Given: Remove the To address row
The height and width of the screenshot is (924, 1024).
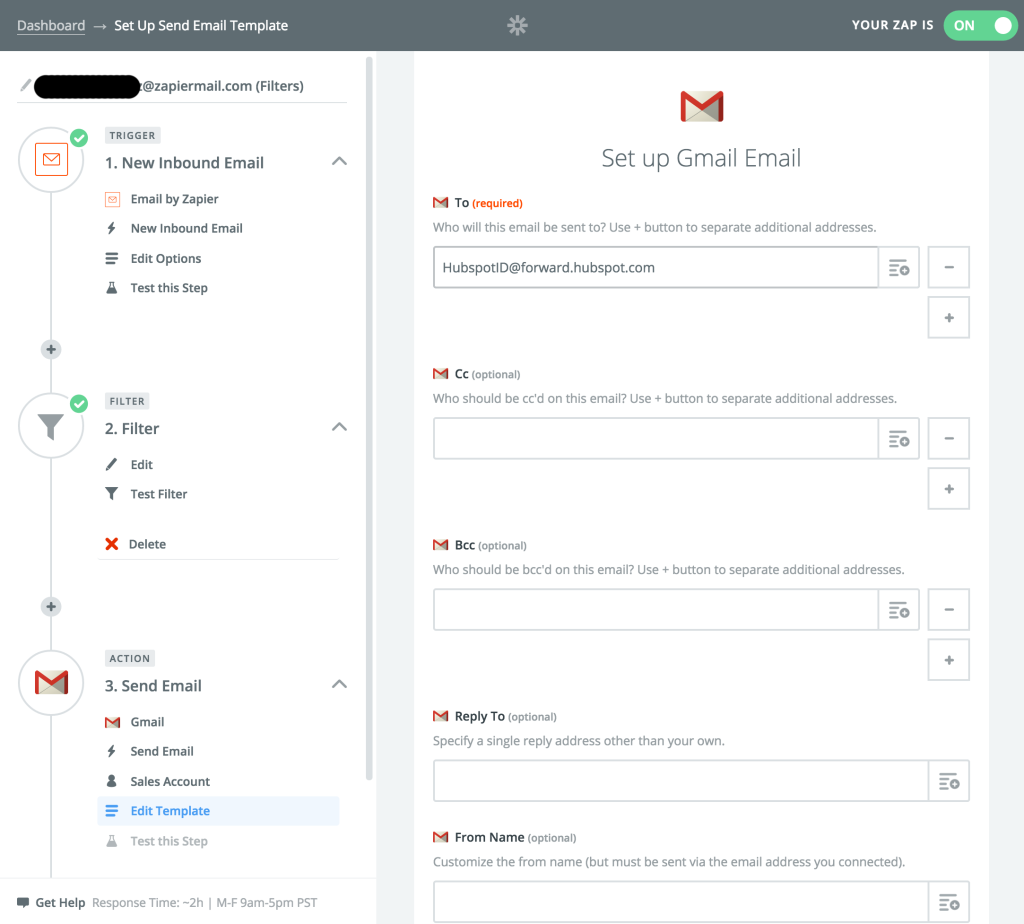Looking at the screenshot, I should tap(948, 267).
